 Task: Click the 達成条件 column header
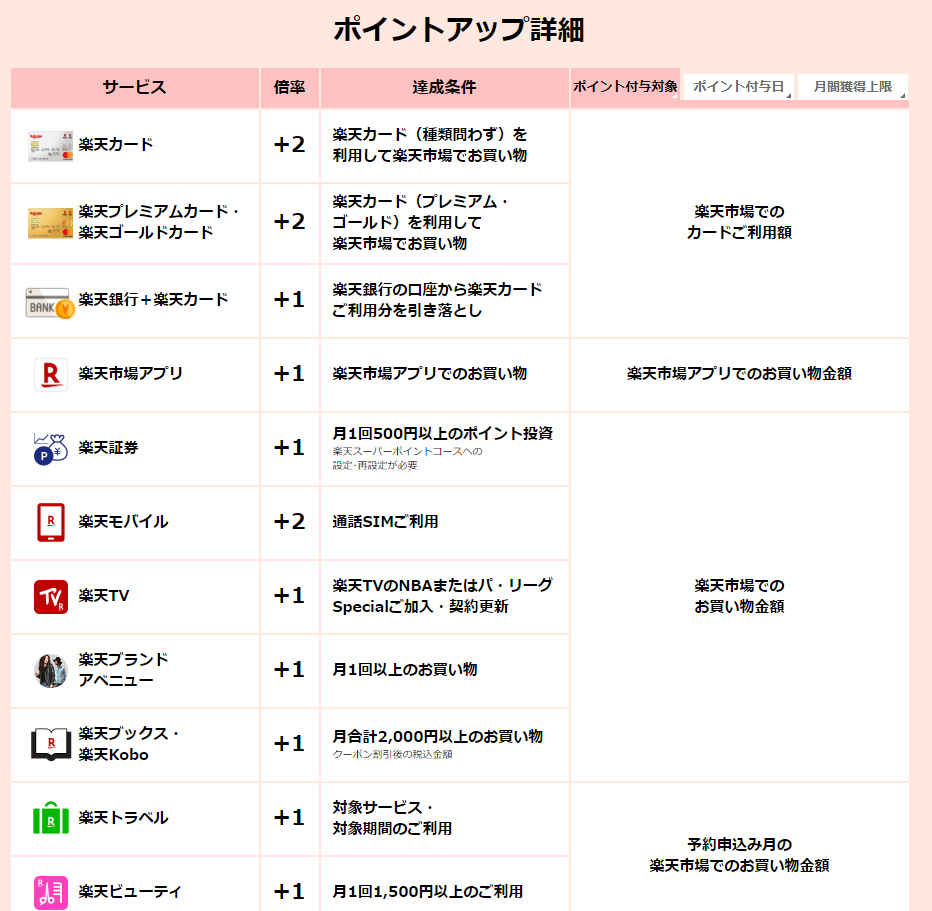(444, 88)
